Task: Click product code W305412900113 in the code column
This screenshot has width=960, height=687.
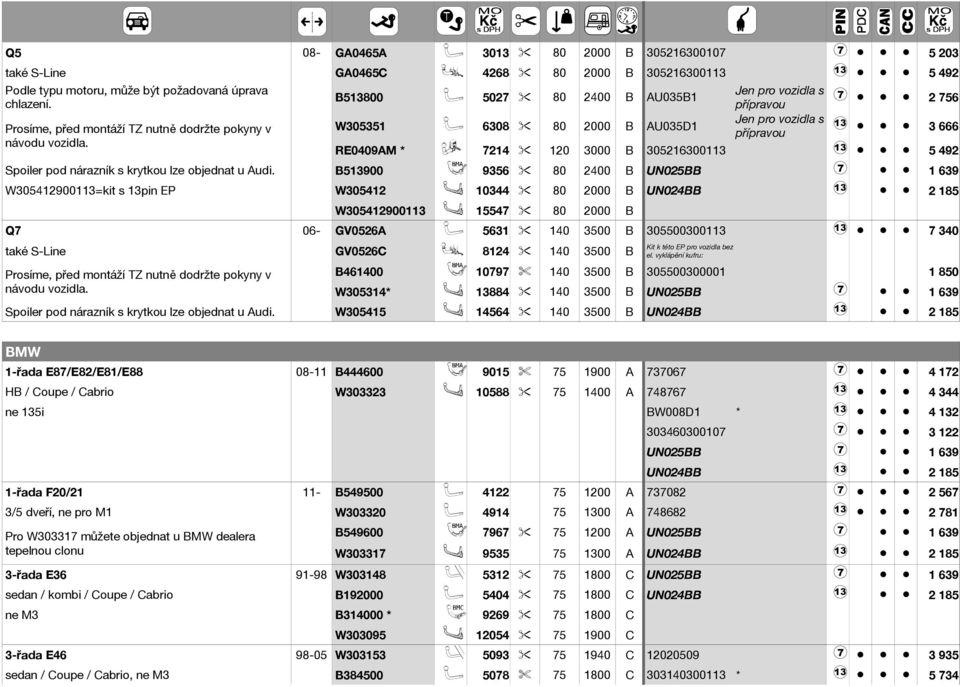Action: click(380, 211)
